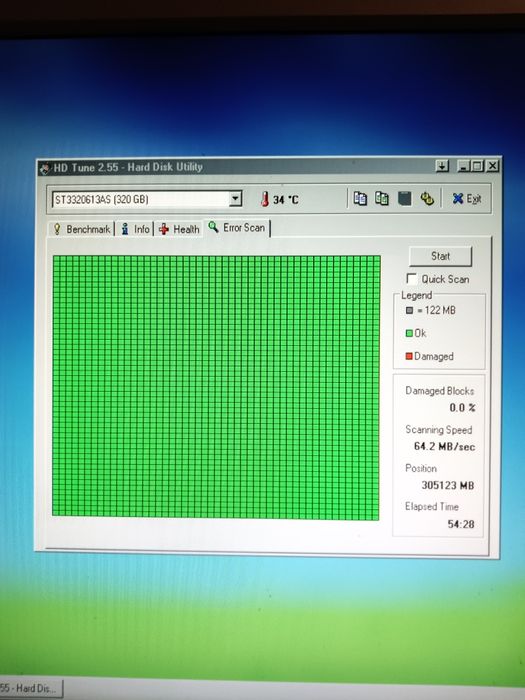Click the 64.2 MB/sec scanning speed value

pos(444,446)
